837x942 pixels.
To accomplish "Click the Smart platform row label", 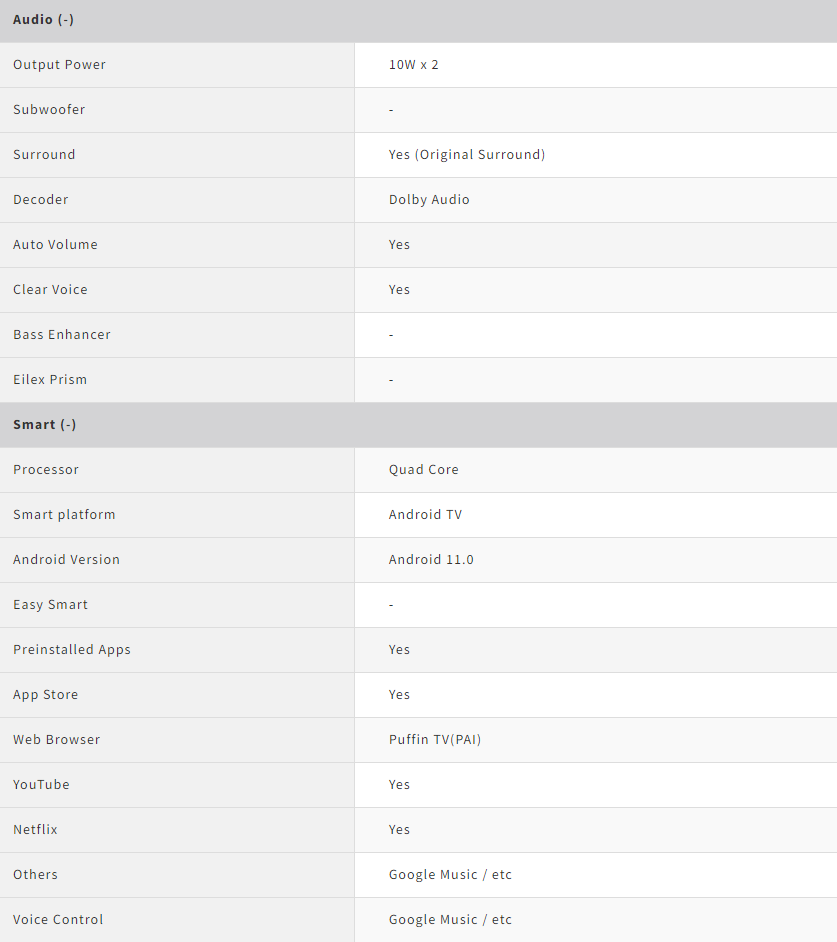I will (x=64, y=515).
